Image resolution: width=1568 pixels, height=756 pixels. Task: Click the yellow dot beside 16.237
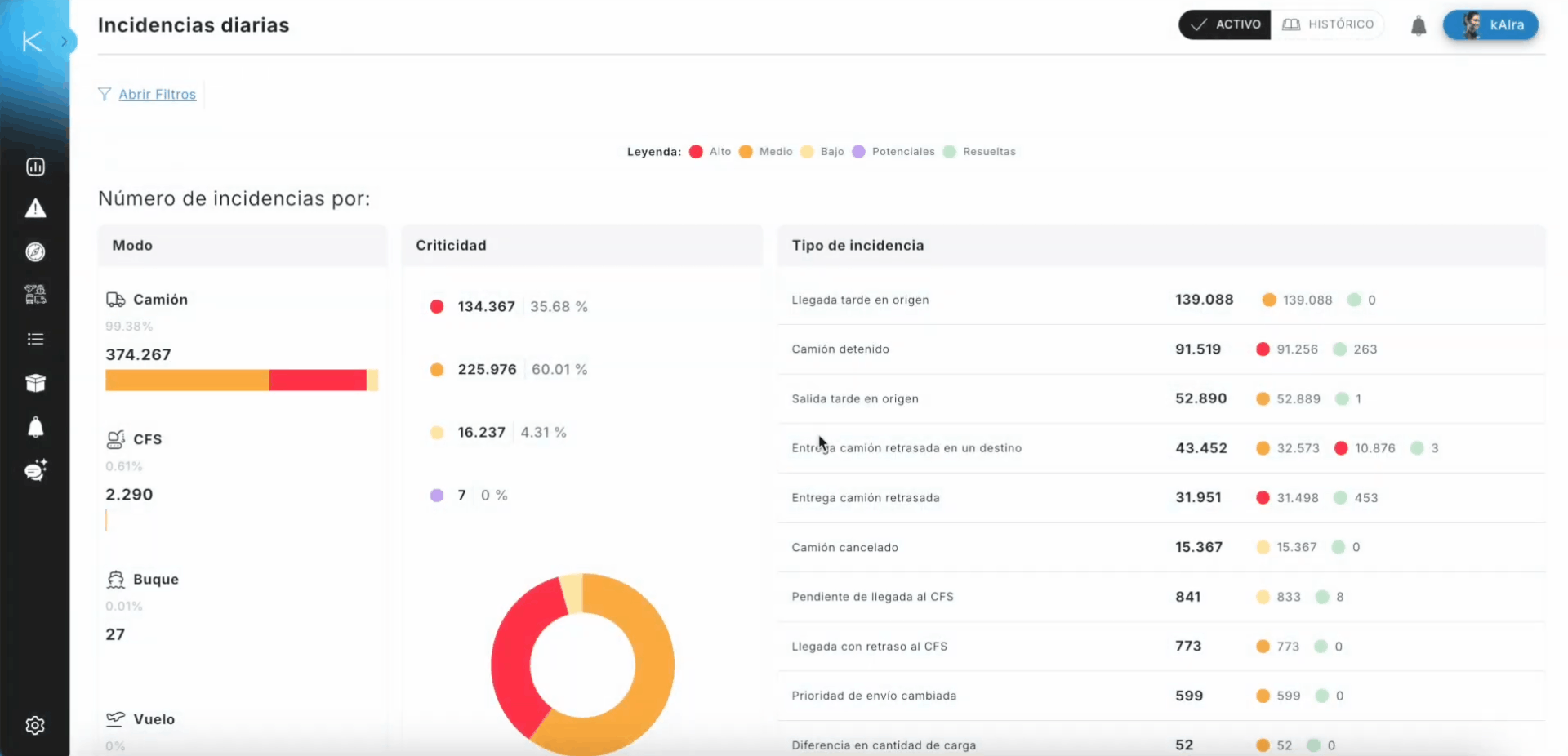coord(437,433)
